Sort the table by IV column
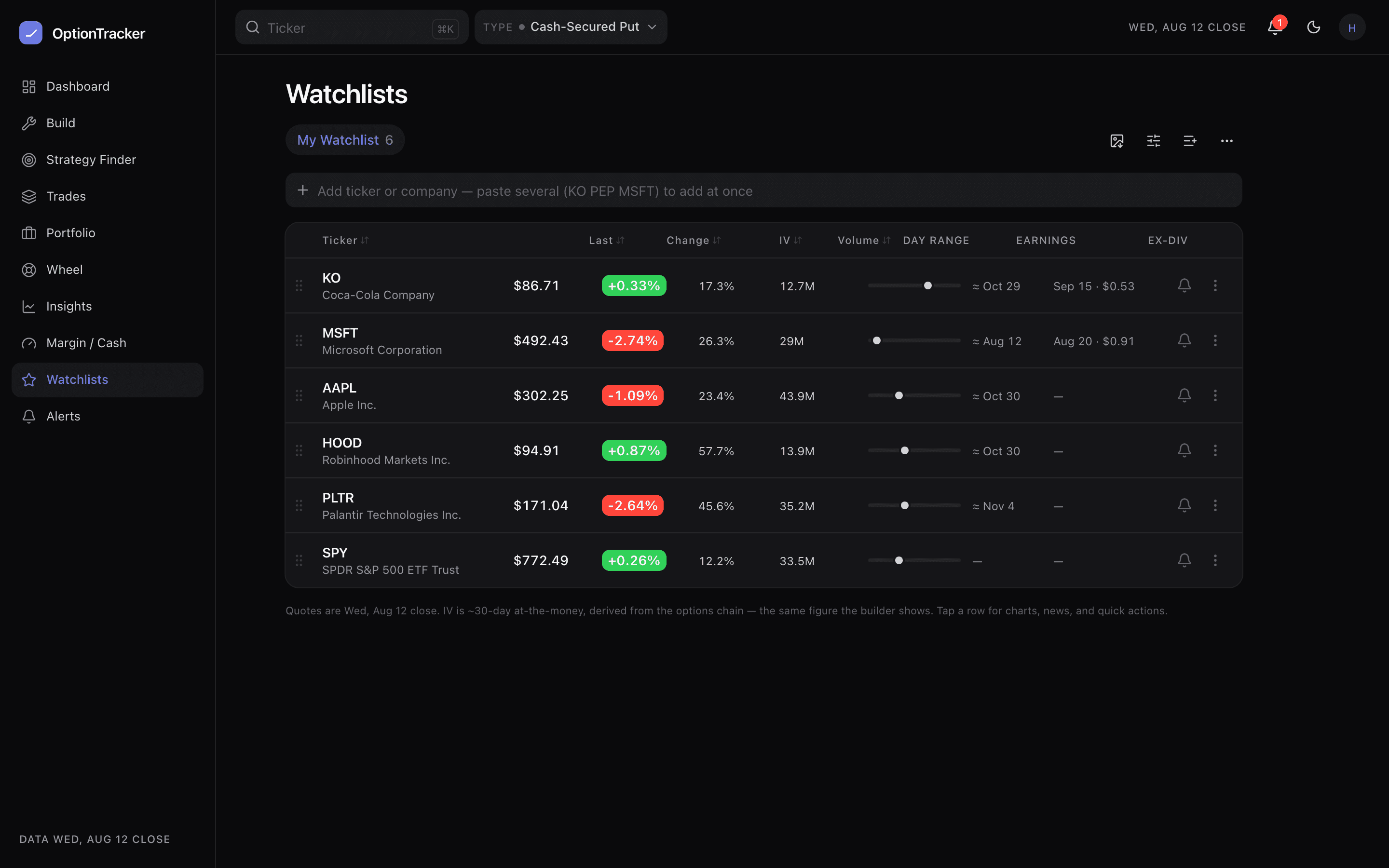This screenshot has height=868, width=1389. (x=790, y=241)
